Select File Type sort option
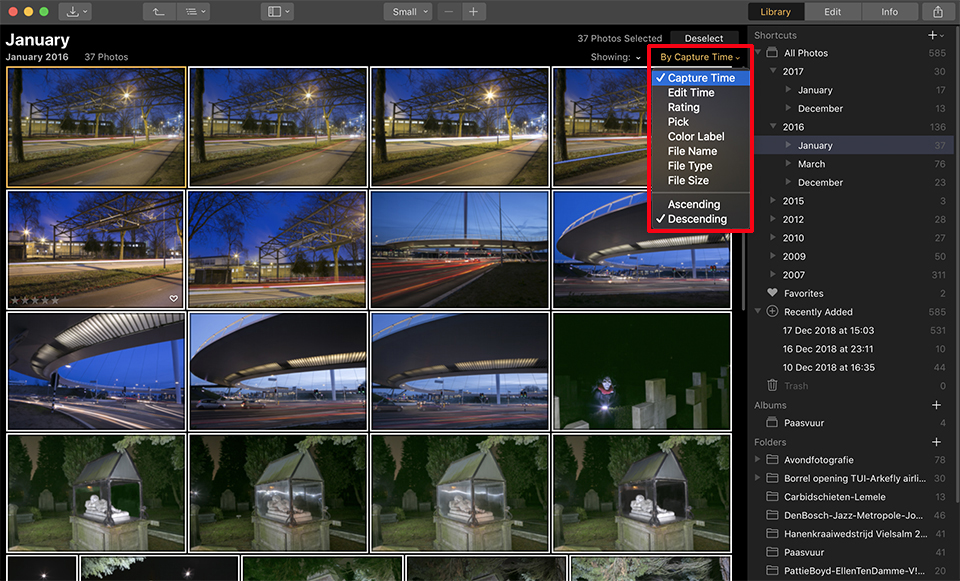The image size is (960, 581). pos(700,166)
